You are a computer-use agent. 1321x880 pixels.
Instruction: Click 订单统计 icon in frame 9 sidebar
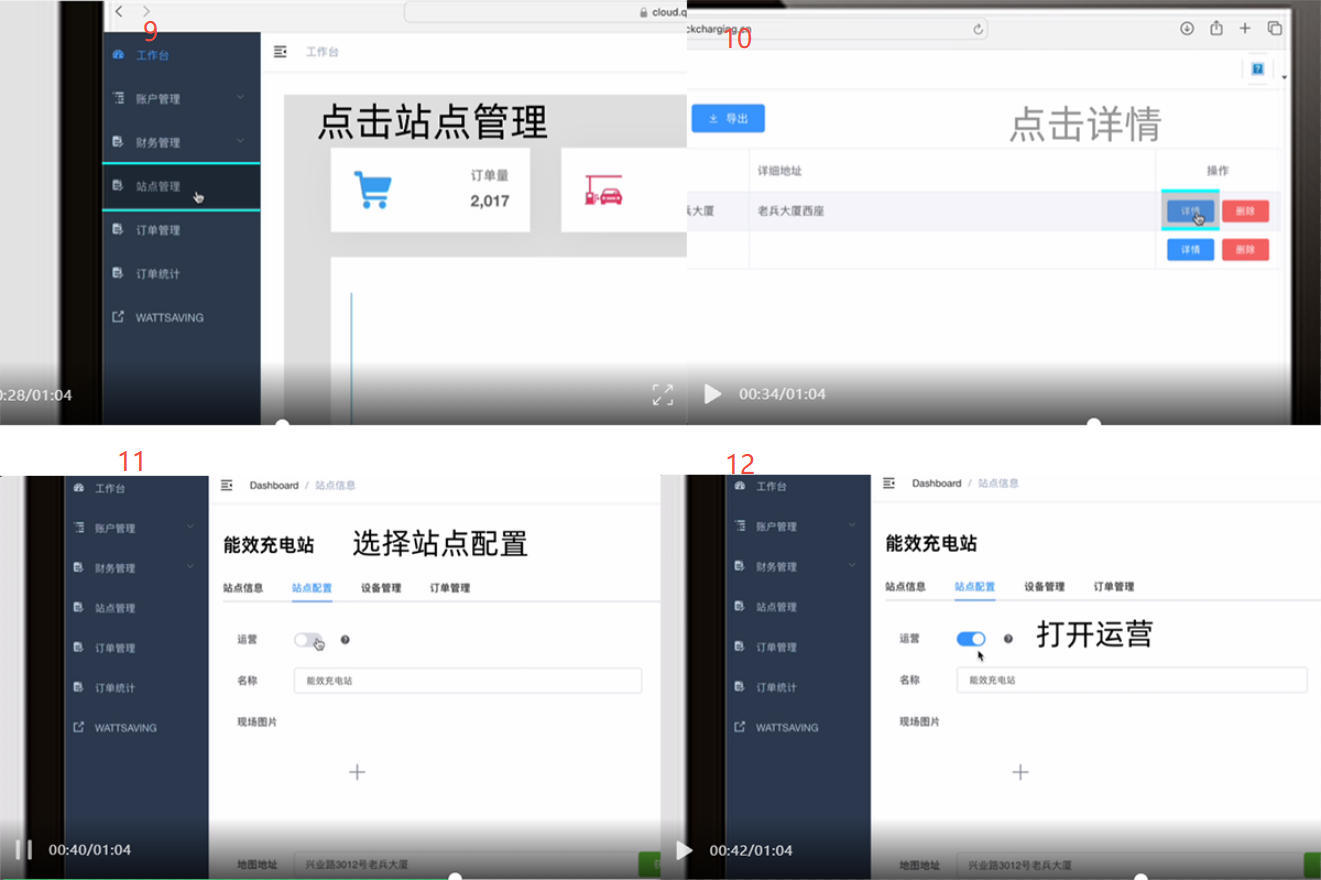[118, 273]
